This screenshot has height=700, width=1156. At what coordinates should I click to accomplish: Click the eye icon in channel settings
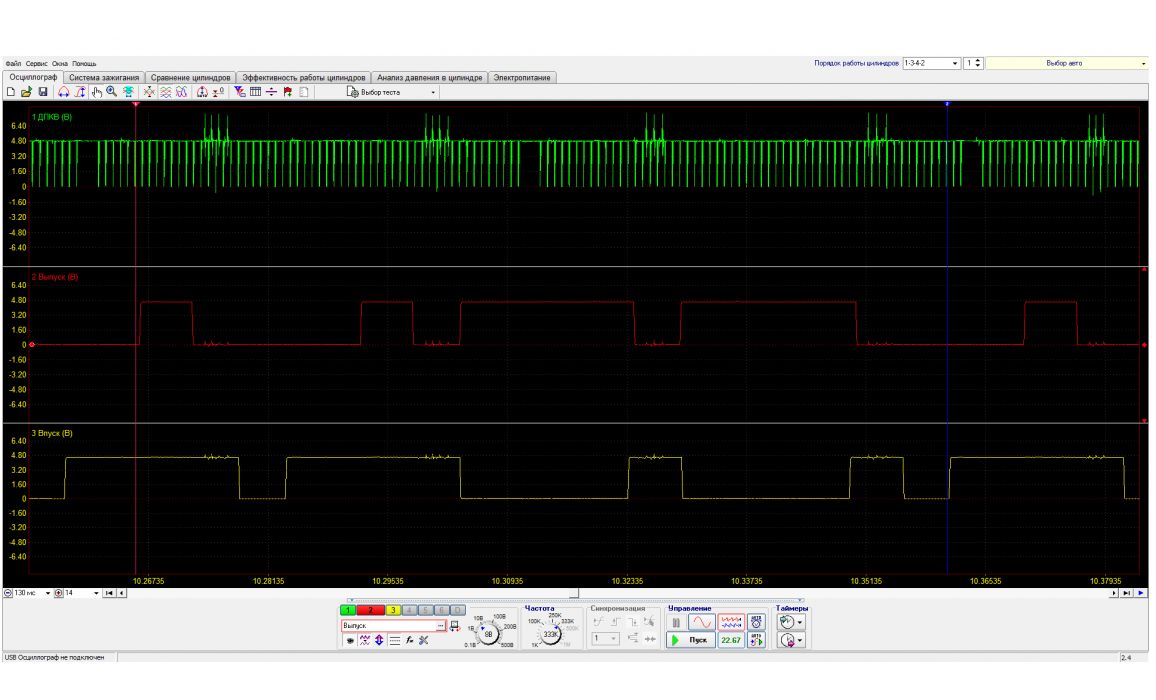point(350,640)
